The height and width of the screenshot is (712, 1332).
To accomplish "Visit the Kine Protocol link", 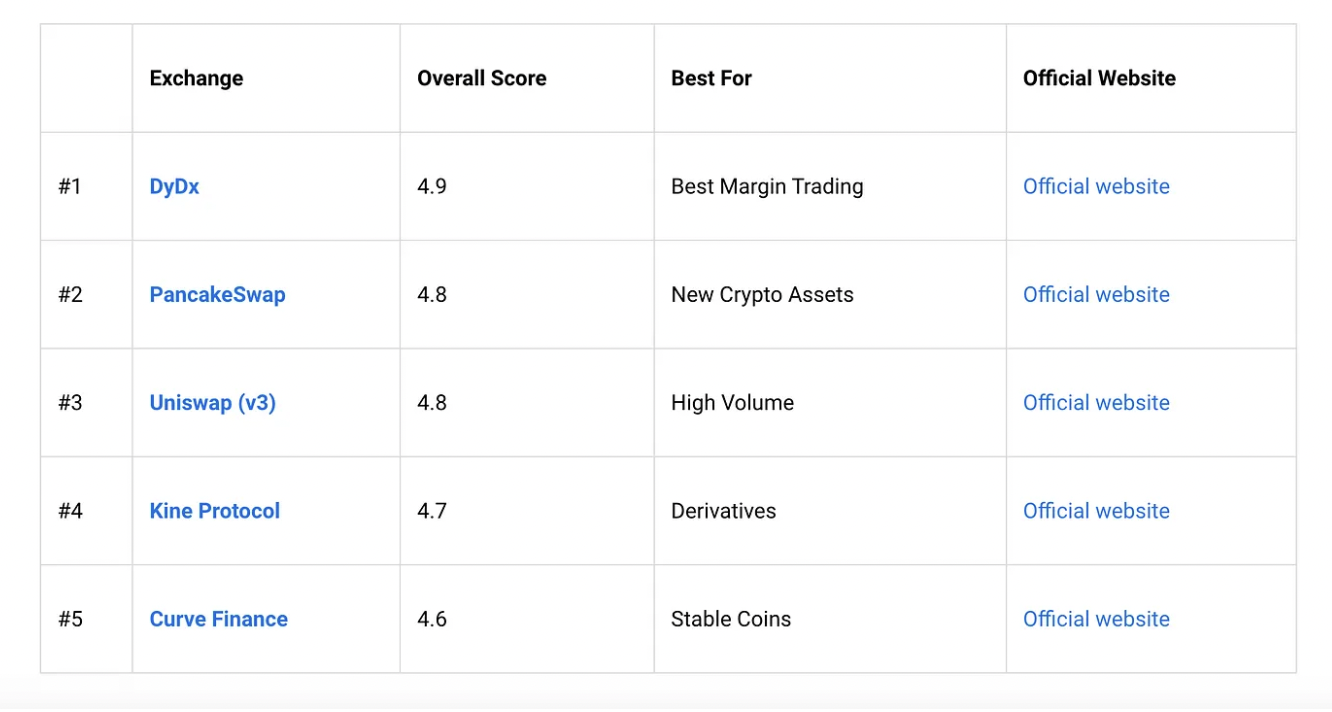I will [x=214, y=511].
